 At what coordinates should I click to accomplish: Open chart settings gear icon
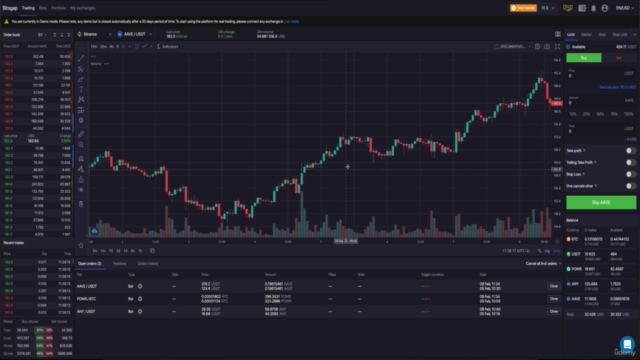tap(538, 47)
